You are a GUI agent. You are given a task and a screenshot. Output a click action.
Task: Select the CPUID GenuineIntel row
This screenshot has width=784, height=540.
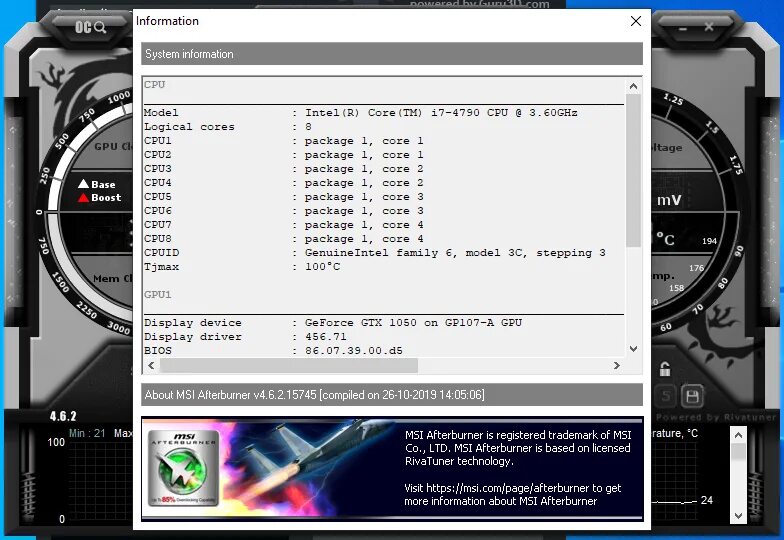coord(374,253)
